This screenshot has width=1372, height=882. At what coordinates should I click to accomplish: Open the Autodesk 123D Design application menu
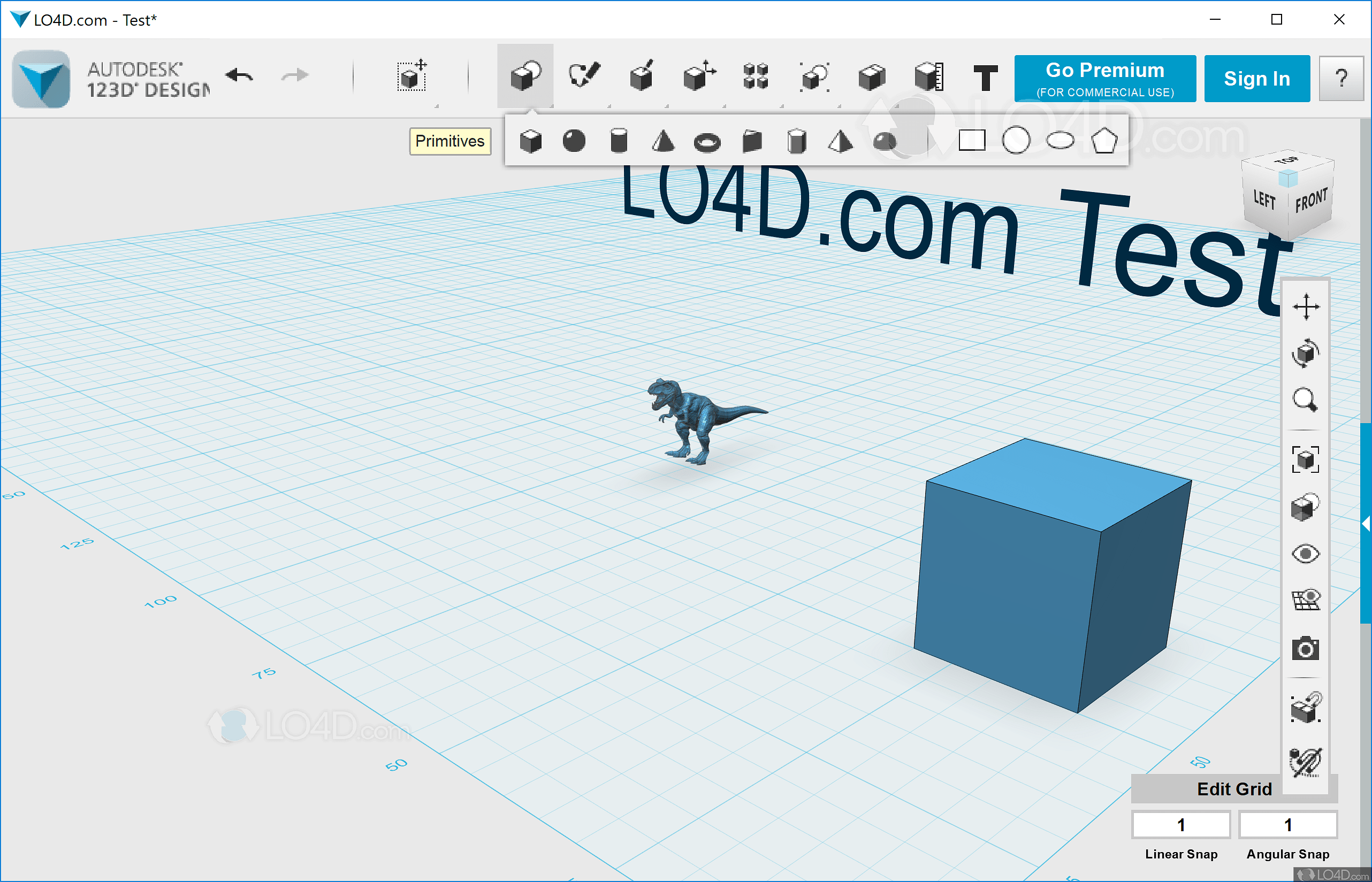(x=41, y=79)
